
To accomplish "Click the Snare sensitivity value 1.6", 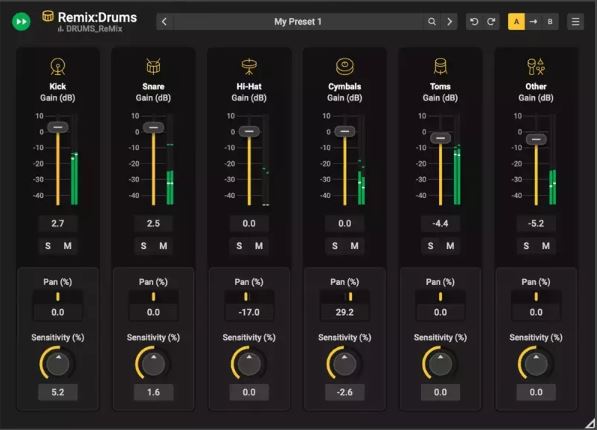I will point(153,392).
